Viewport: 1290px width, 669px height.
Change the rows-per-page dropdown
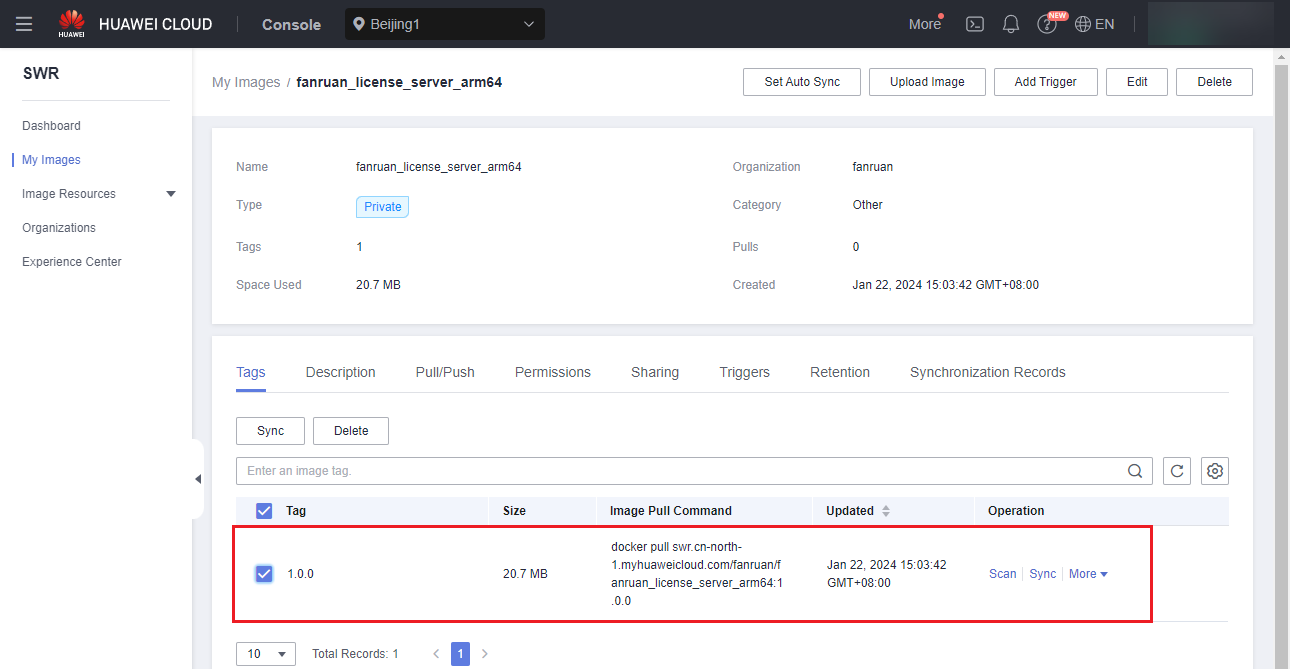coord(266,654)
